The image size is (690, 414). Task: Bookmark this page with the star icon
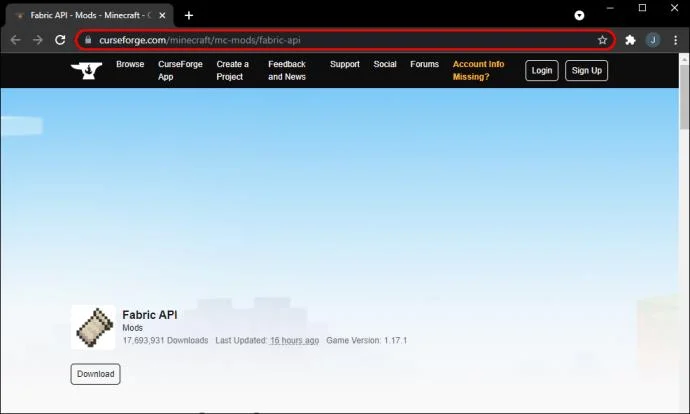pyautogui.click(x=602, y=40)
